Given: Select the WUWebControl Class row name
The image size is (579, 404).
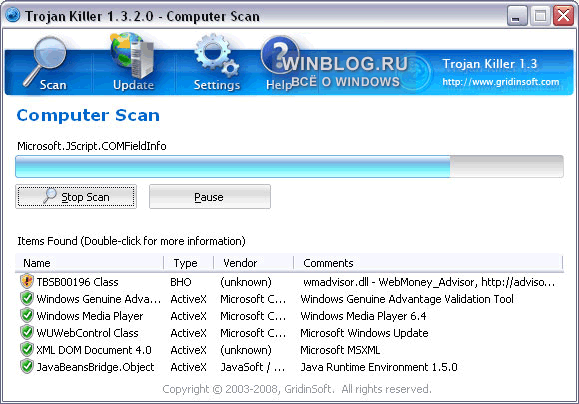Looking at the screenshot, I should tap(87, 333).
